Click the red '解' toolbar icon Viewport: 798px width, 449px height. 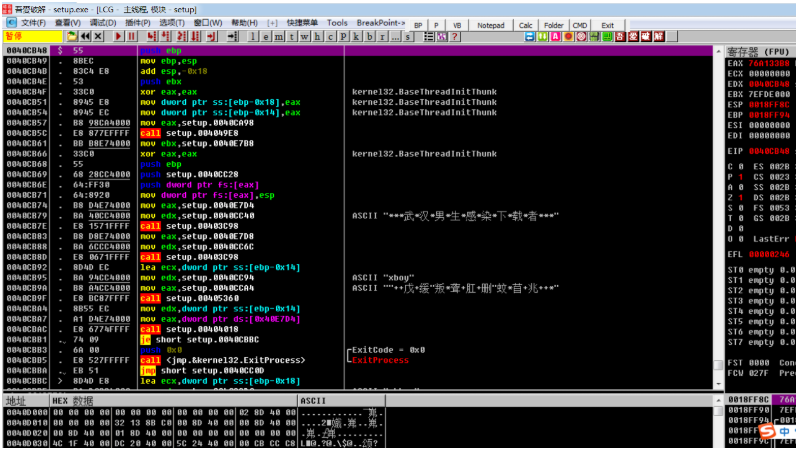(659, 37)
